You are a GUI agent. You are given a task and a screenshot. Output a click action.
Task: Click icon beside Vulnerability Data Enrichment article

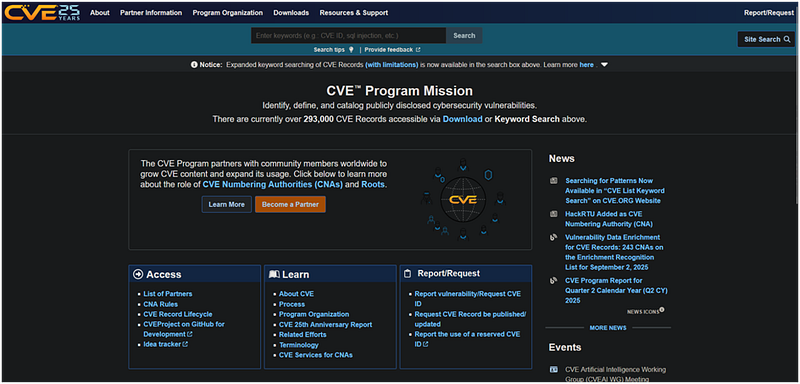(554, 237)
